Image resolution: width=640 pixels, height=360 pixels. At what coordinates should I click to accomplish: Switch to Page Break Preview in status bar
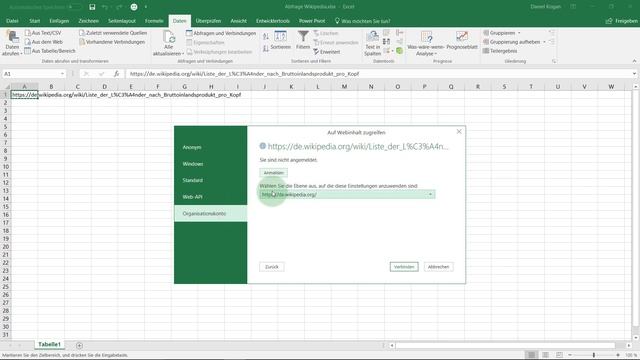coord(559,355)
